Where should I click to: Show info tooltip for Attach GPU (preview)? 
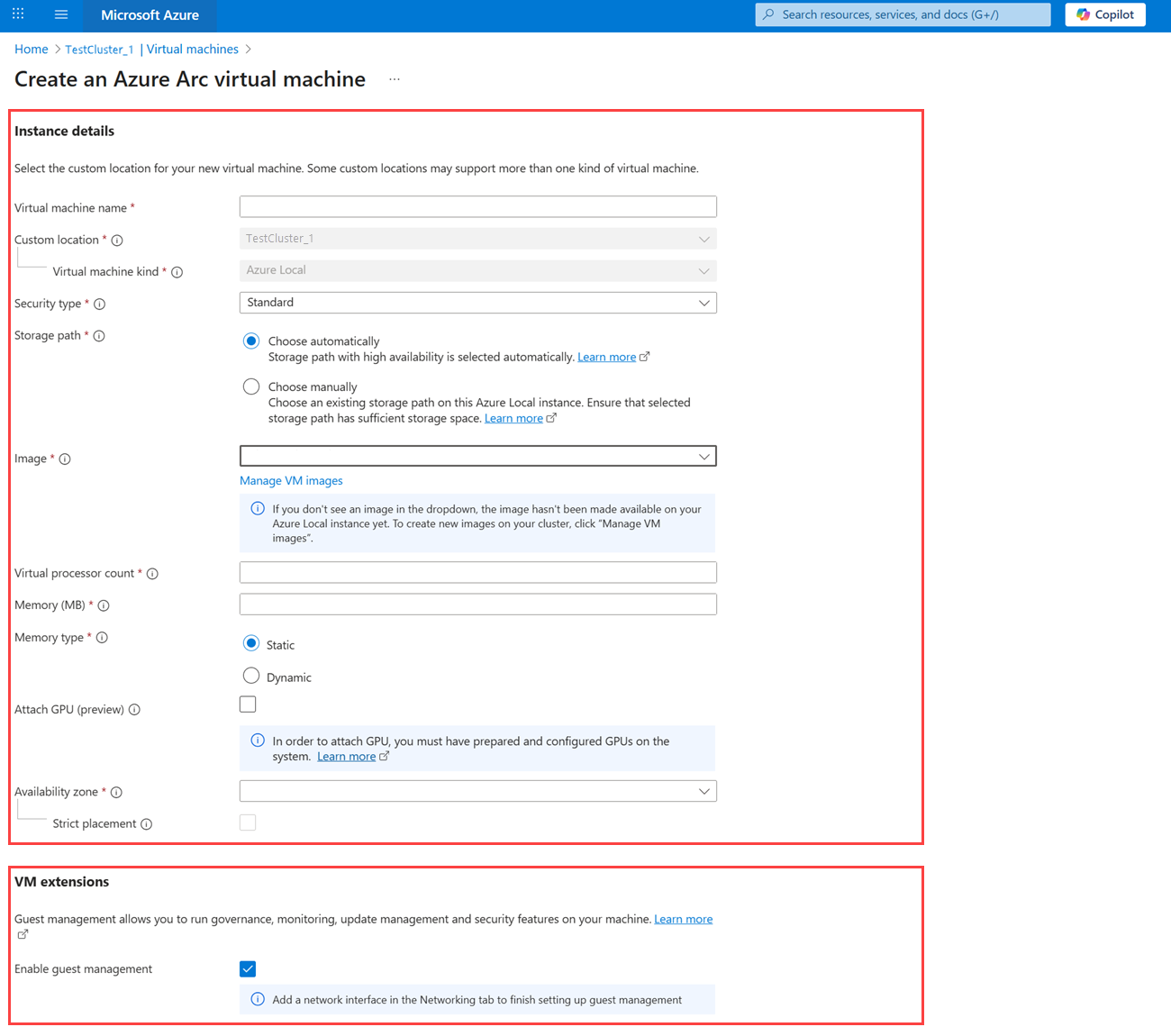134,710
